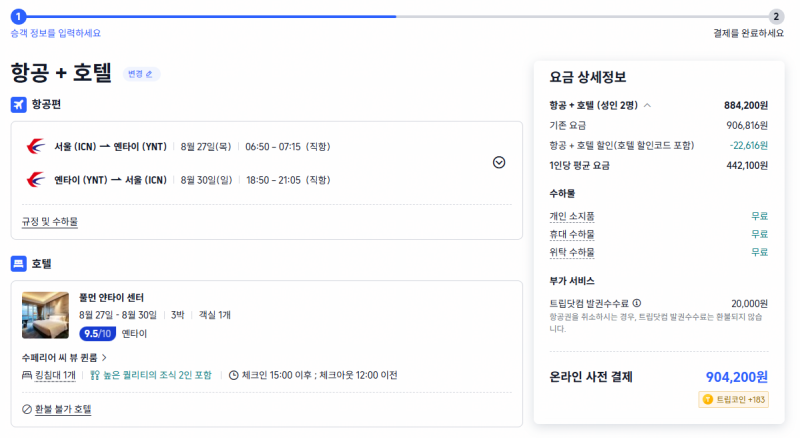This screenshot has height=438, width=800.
Task: Click 요금 상세정보 heading
Action: (588, 77)
